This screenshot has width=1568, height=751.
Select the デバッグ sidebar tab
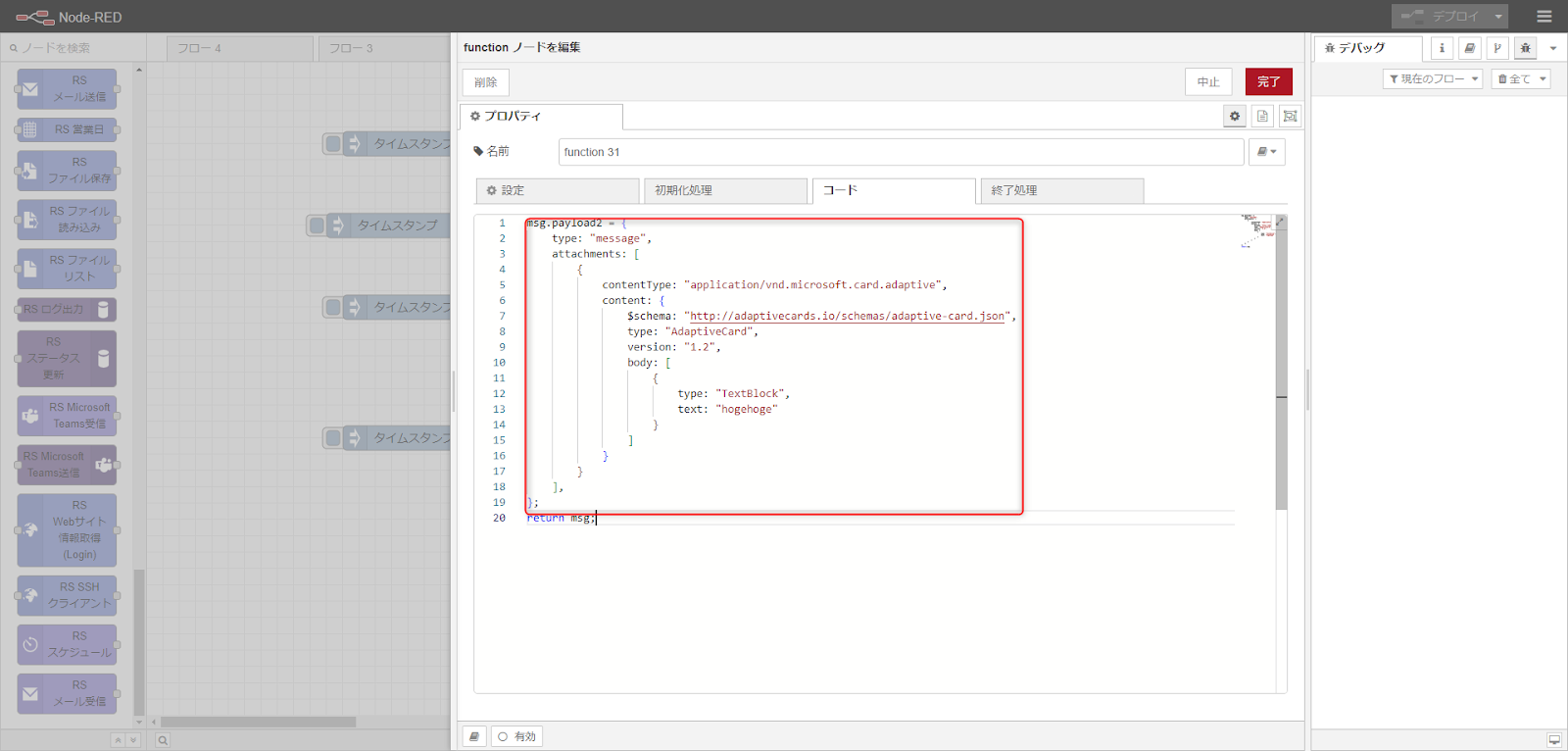pyautogui.click(x=1368, y=48)
